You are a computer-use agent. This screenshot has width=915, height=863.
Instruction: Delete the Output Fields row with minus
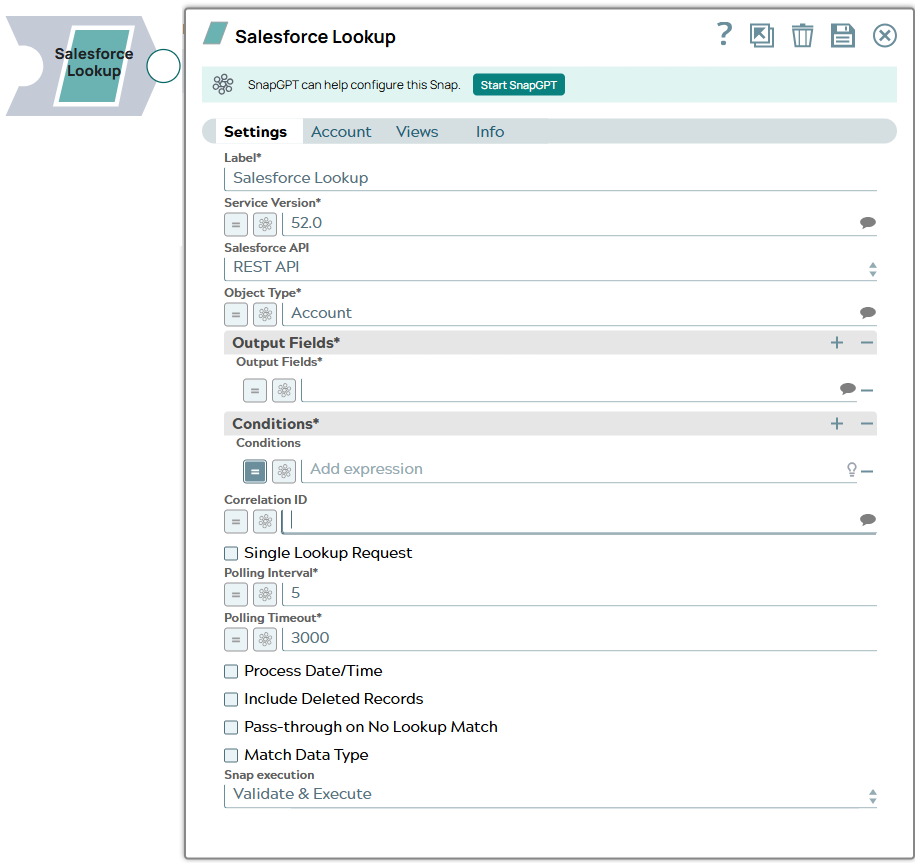point(867,390)
